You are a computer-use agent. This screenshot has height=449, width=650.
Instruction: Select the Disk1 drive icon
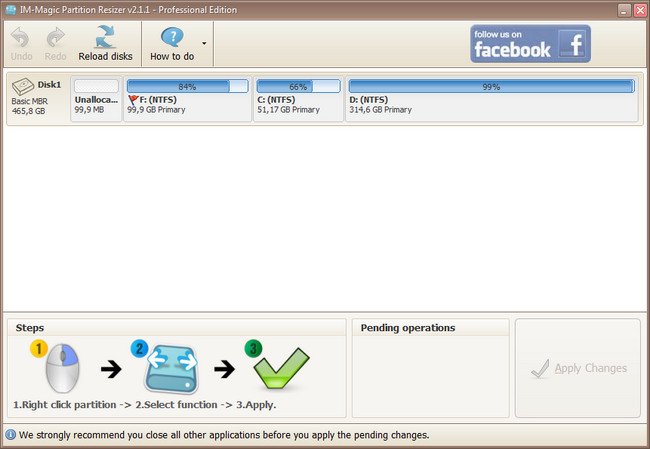(23, 86)
